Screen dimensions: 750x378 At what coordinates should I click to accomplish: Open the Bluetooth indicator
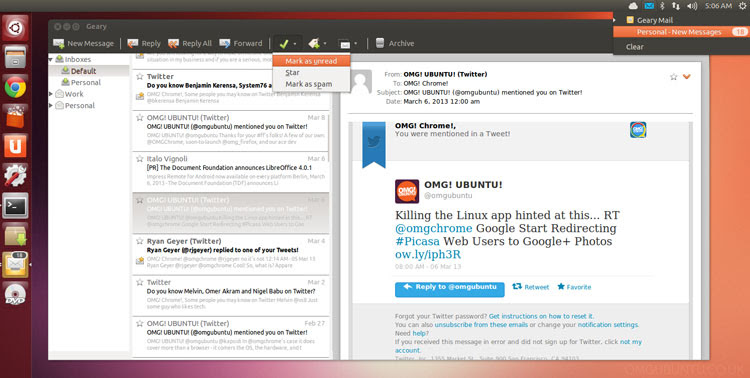[x=662, y=6]
